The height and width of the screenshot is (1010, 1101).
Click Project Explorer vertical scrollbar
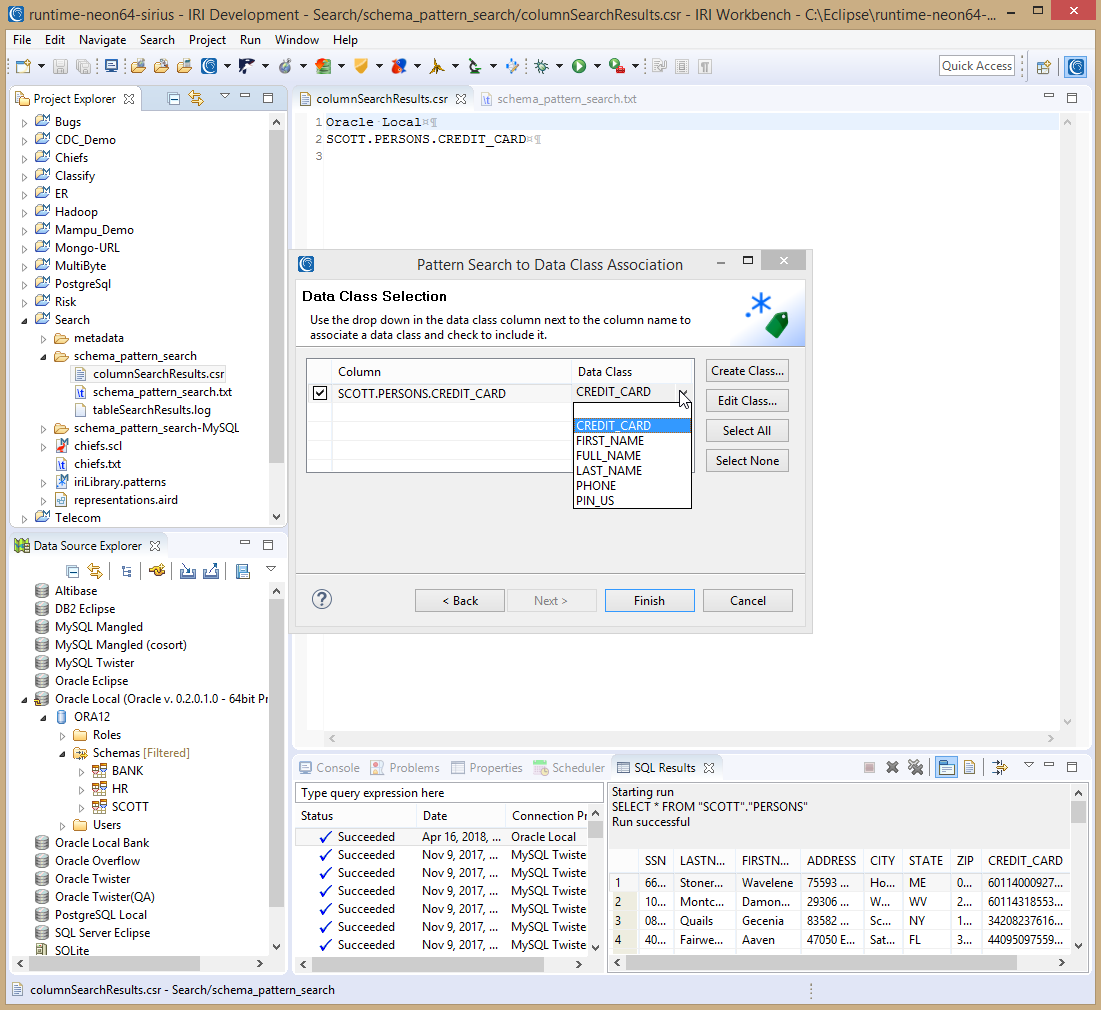point(277,295)
